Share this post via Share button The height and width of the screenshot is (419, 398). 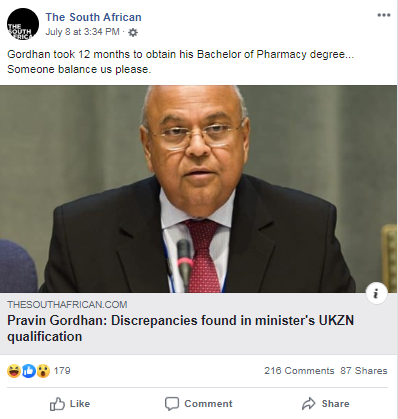click(326, 404)
